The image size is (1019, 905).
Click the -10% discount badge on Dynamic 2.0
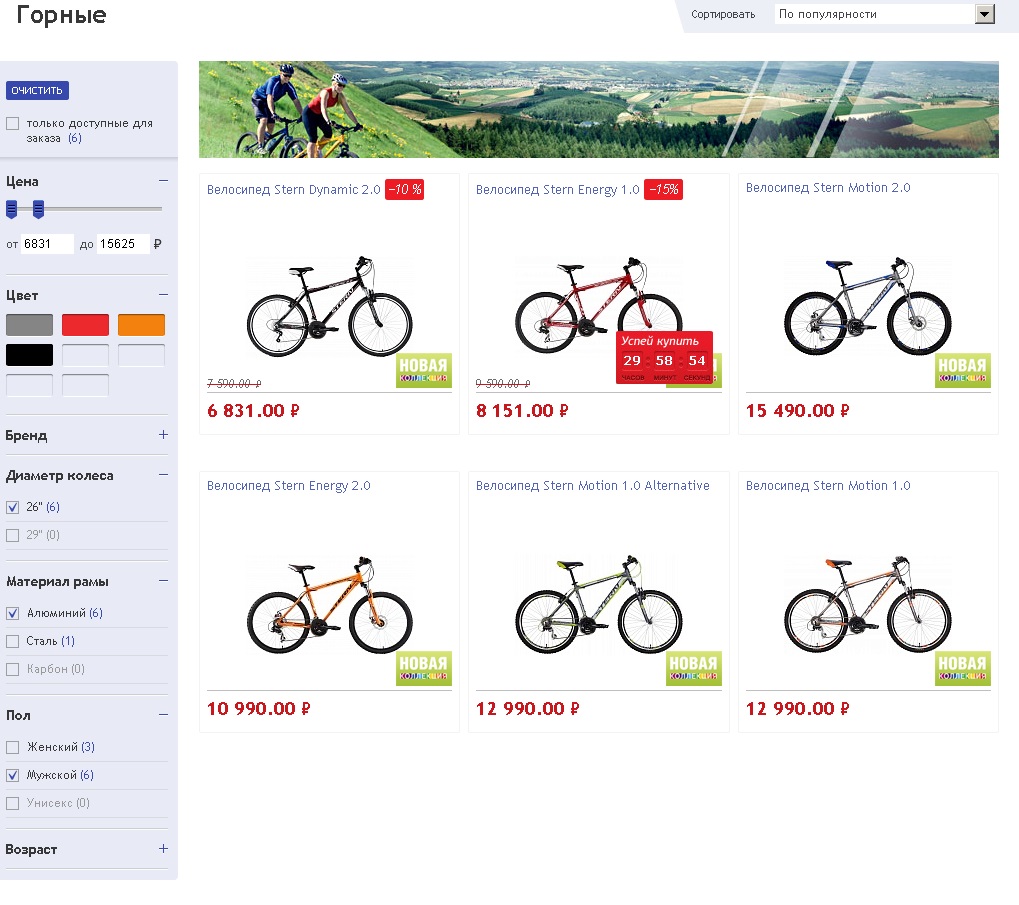click(x=404, y=189)
